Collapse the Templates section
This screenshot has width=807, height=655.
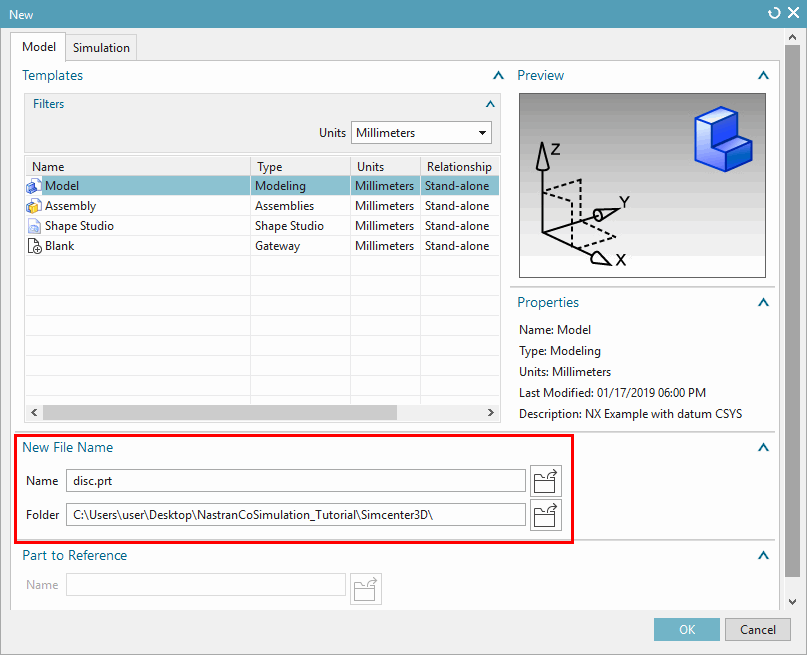pos(497,75)
